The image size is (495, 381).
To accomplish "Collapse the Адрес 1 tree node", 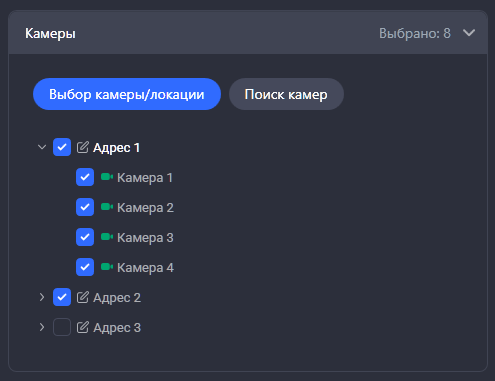I will [42, 147].
